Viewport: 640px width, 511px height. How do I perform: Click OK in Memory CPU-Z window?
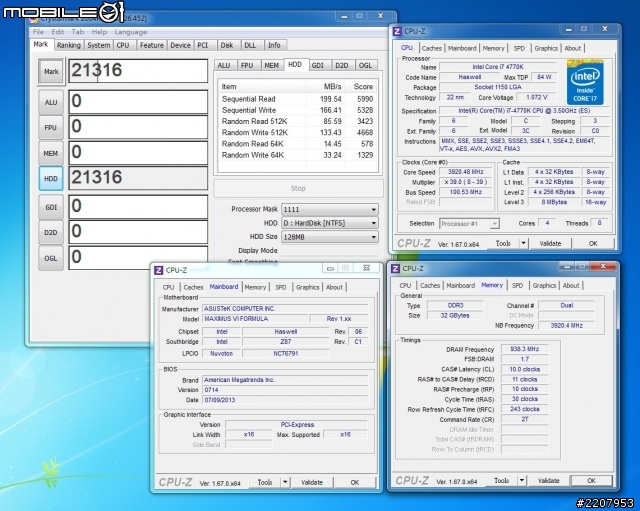[x=591, y=480]
